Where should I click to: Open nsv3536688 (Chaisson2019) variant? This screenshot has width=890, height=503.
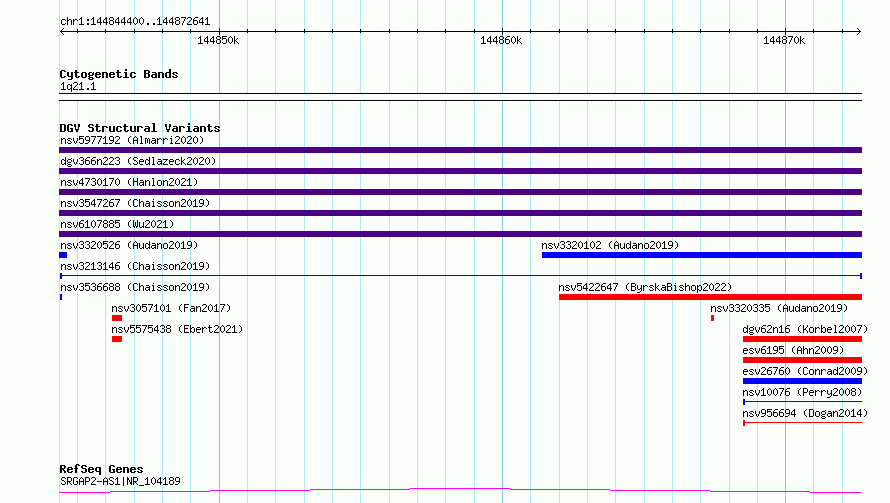(135, 287)
